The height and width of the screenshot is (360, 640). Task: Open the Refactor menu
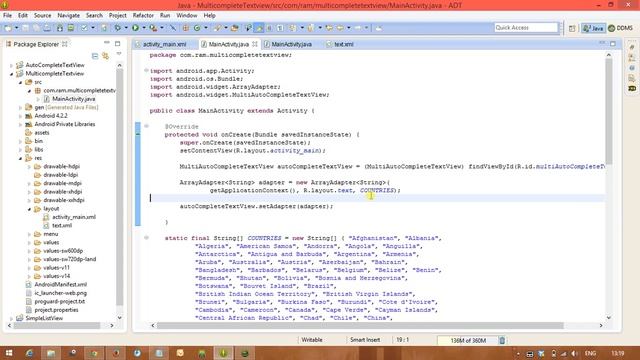(143, 16)
